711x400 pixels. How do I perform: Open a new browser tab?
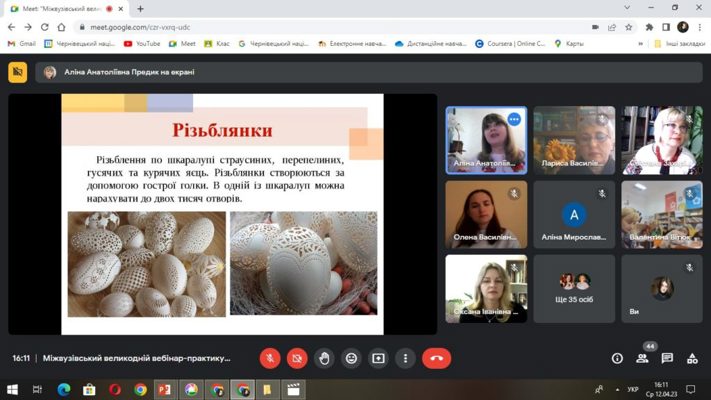tap(140, 9)
